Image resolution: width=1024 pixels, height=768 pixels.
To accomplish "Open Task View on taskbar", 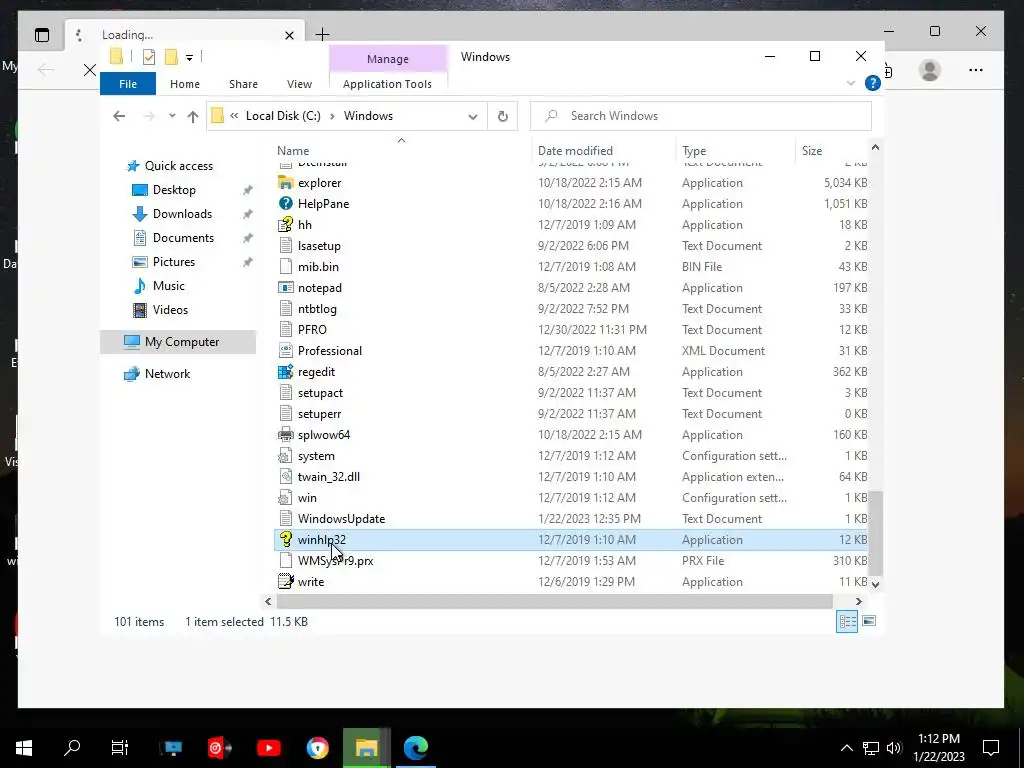I will click(120, 748).
